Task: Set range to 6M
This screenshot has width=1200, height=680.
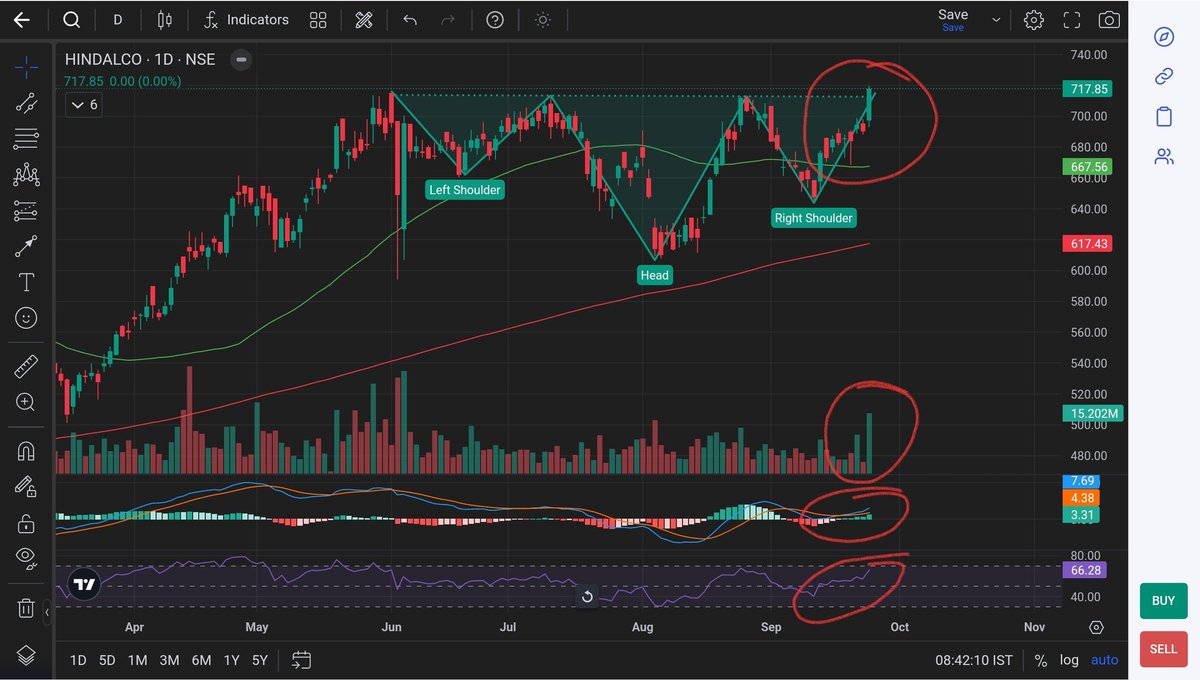Action: point(201,660)
